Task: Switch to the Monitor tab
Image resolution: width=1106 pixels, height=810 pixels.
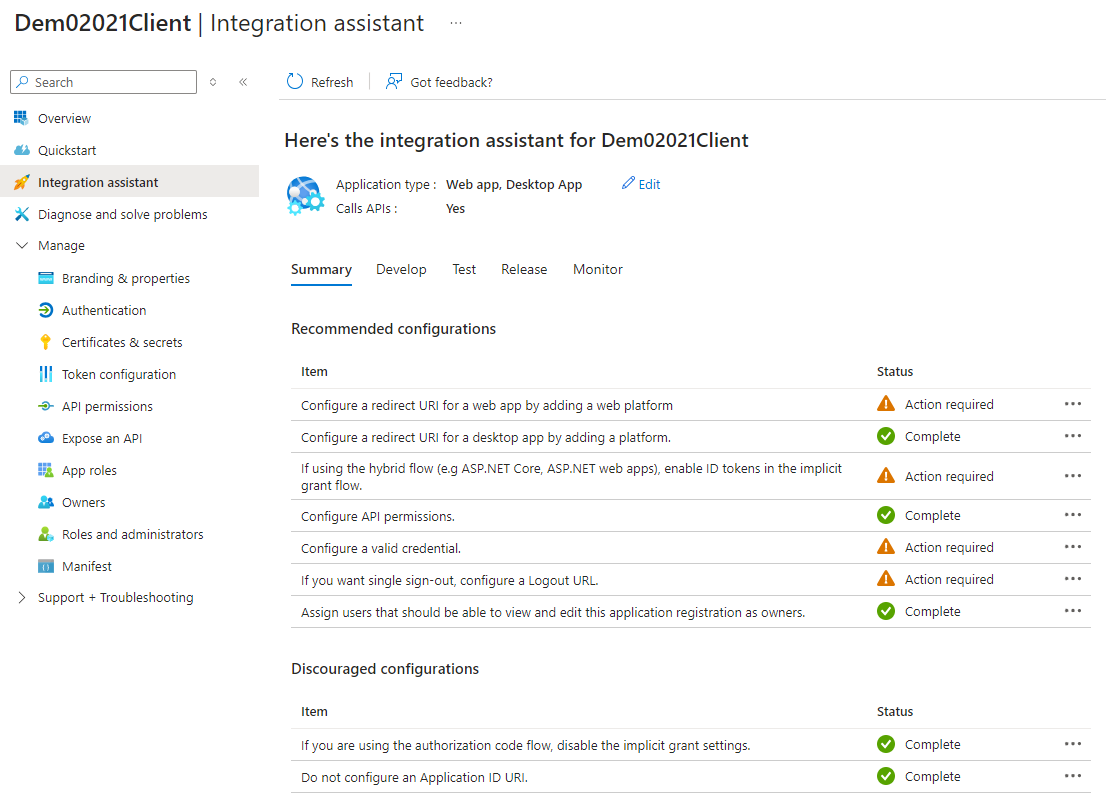Action: click(x=597, y=270)
